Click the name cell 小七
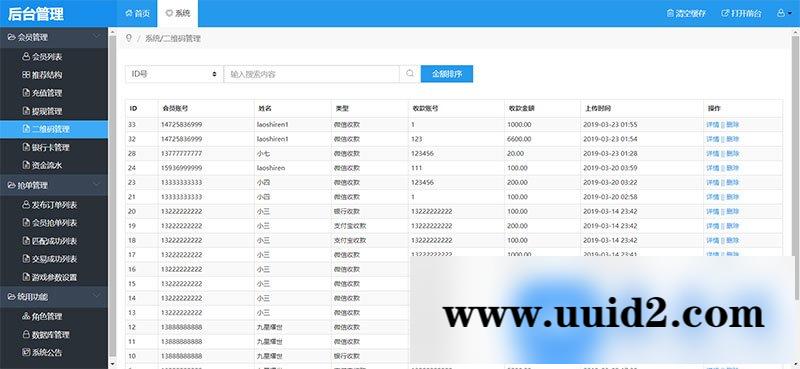The image size is (800, 369). click(263, 153)
